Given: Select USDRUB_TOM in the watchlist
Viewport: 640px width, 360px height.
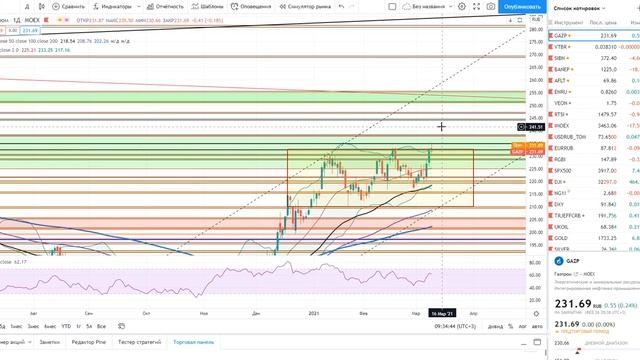Looking at the screenshot, I should [594, 137].
